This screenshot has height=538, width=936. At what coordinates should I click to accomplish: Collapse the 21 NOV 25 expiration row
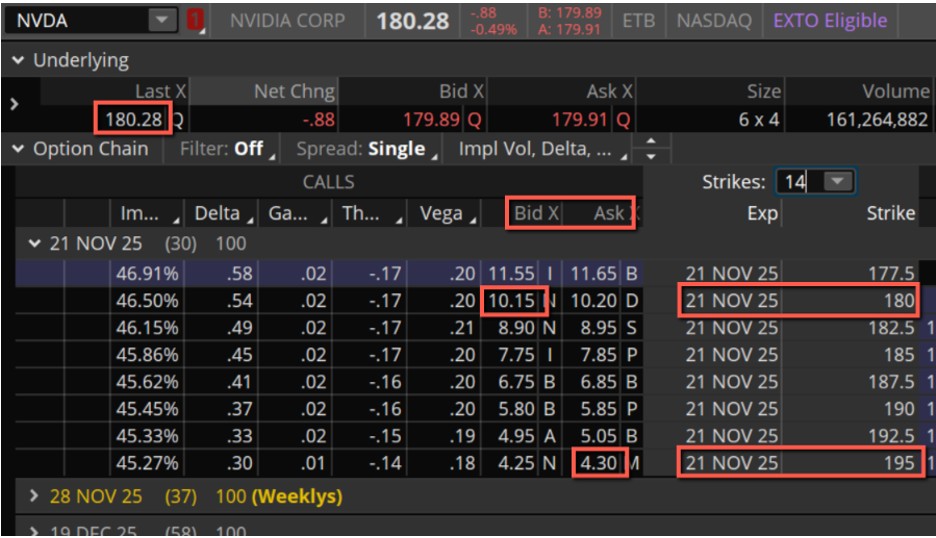[34, 243]
